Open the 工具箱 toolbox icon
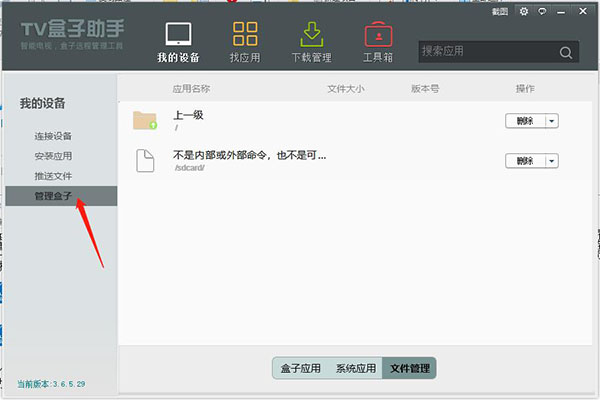600x400 pixels. tap(377, 34)
